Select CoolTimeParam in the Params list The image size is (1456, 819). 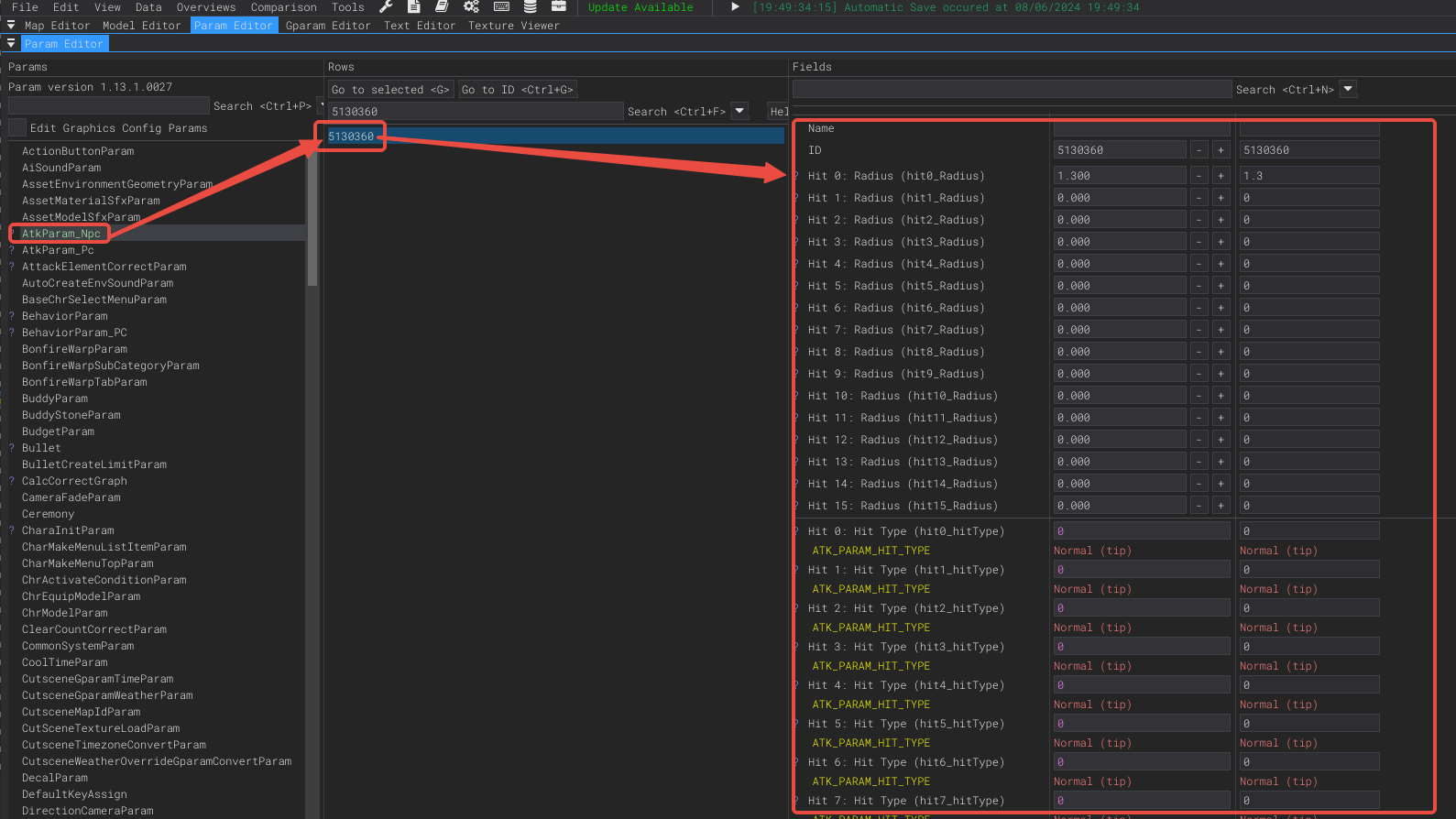click(x=65, y=662)
